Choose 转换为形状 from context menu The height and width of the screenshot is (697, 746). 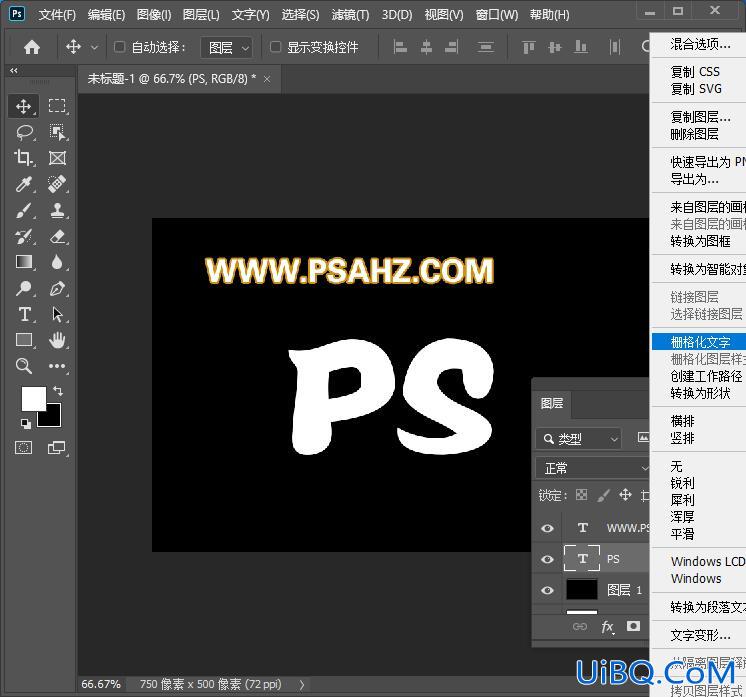(698, 393)
